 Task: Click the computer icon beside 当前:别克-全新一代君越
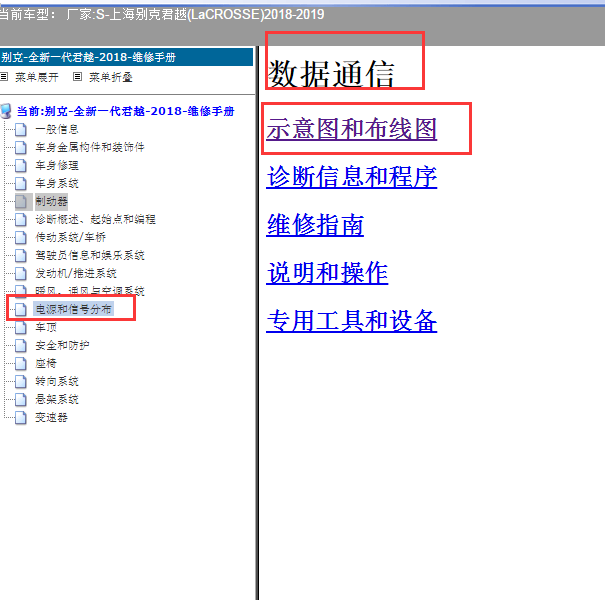(x=7, y=111)
